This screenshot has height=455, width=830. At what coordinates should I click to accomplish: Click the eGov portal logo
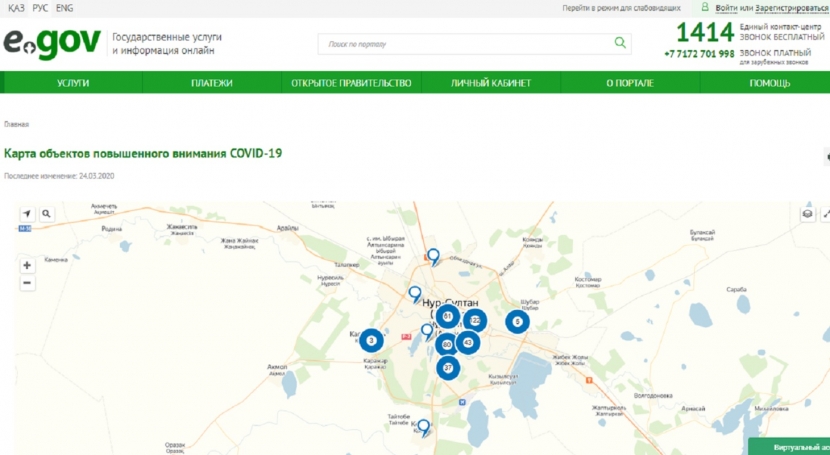click(x=52, y=43)
